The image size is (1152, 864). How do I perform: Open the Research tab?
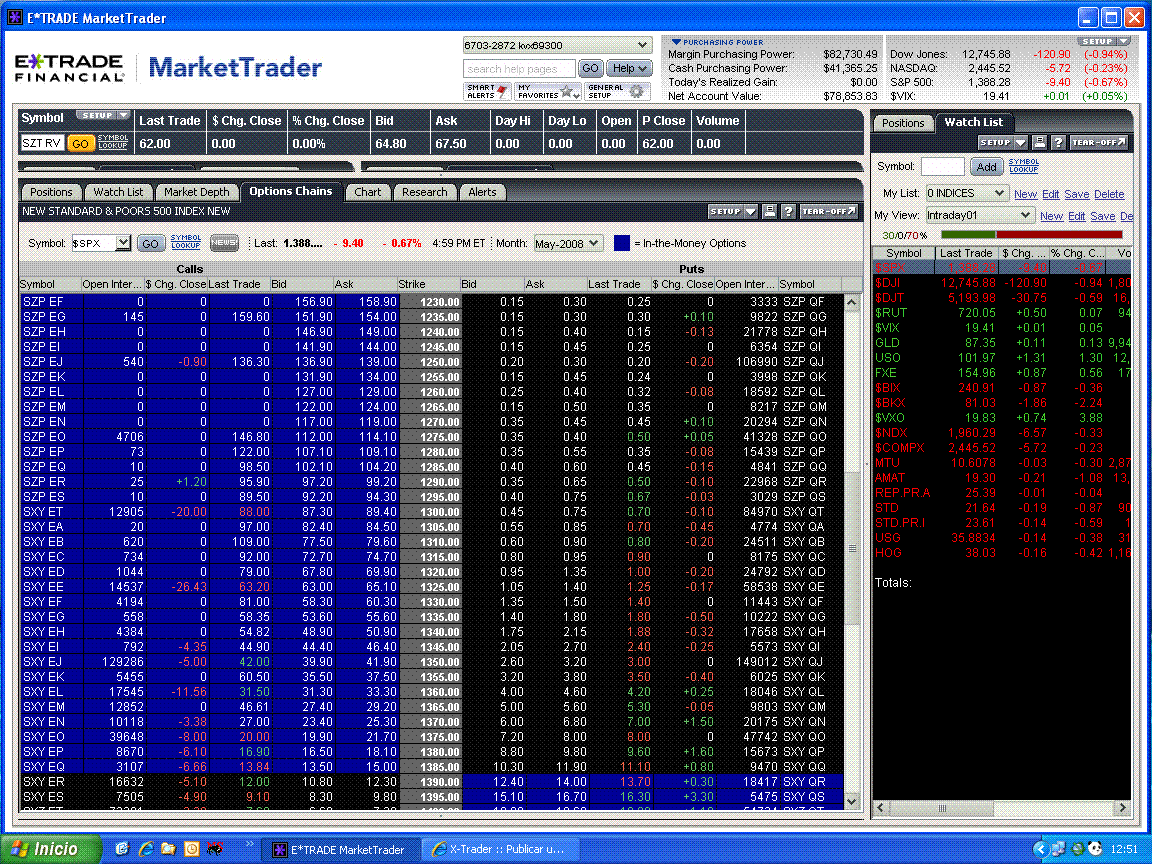click(x=425, y=192)
